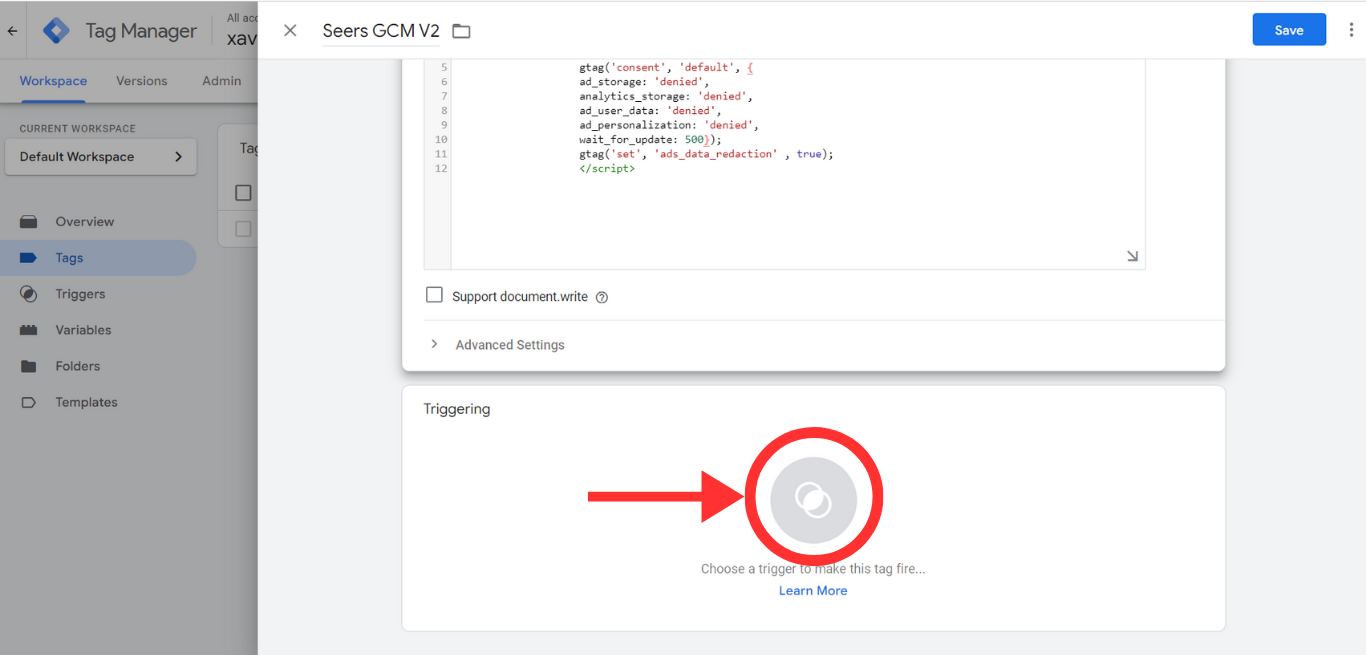Tick the first row checkbox in tags table
1366x655 pixels.
[x=243, y=229]
